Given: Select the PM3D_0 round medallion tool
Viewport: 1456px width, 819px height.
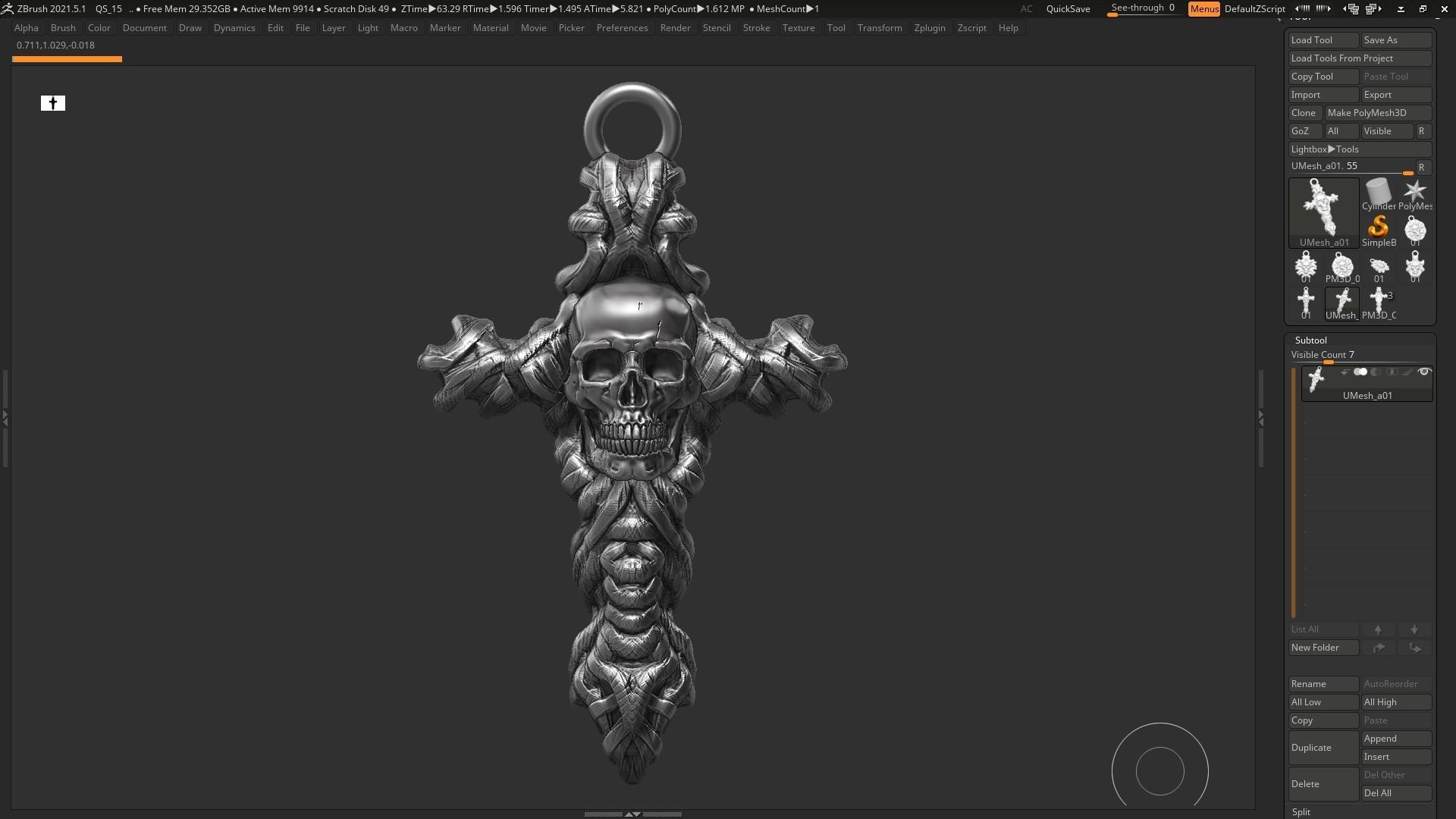Looking at the screenshot, I should (x=1342, y=268).
